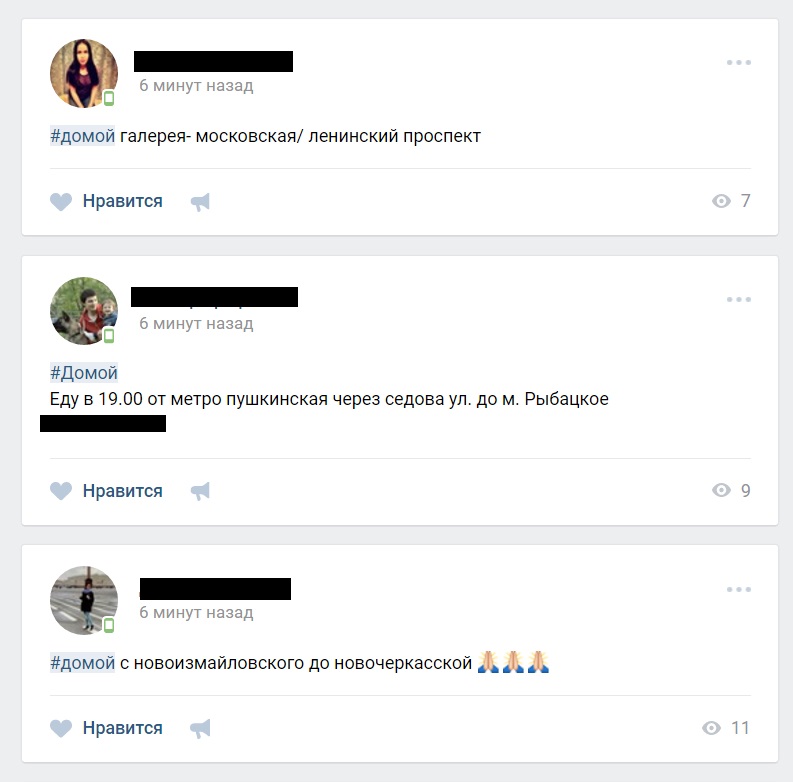The width and height of the screenshot is (793, 782).
Task: Open the more-options dots on second post
Action: point(738,299)
